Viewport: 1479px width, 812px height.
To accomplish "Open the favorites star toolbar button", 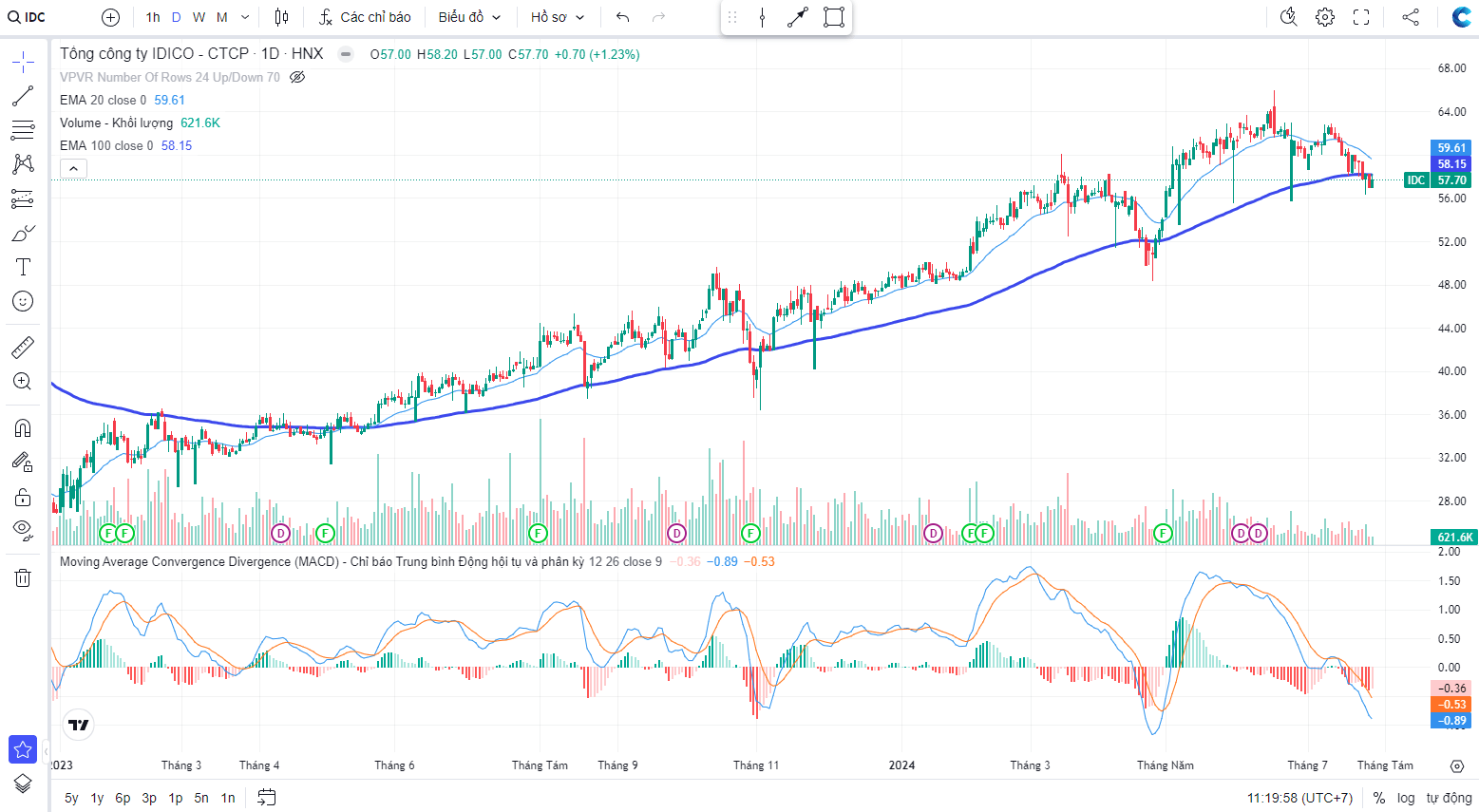I will pos(23,749).
